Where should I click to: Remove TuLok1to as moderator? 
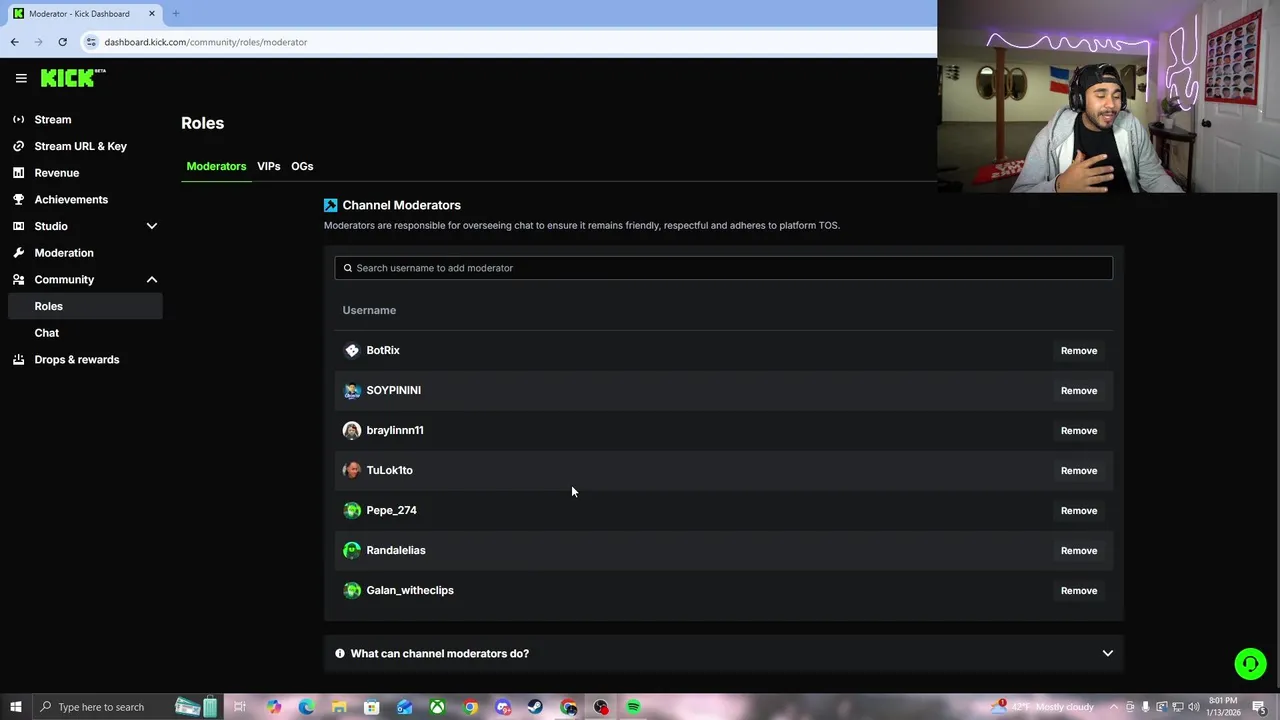click(x=1078, y=471)
